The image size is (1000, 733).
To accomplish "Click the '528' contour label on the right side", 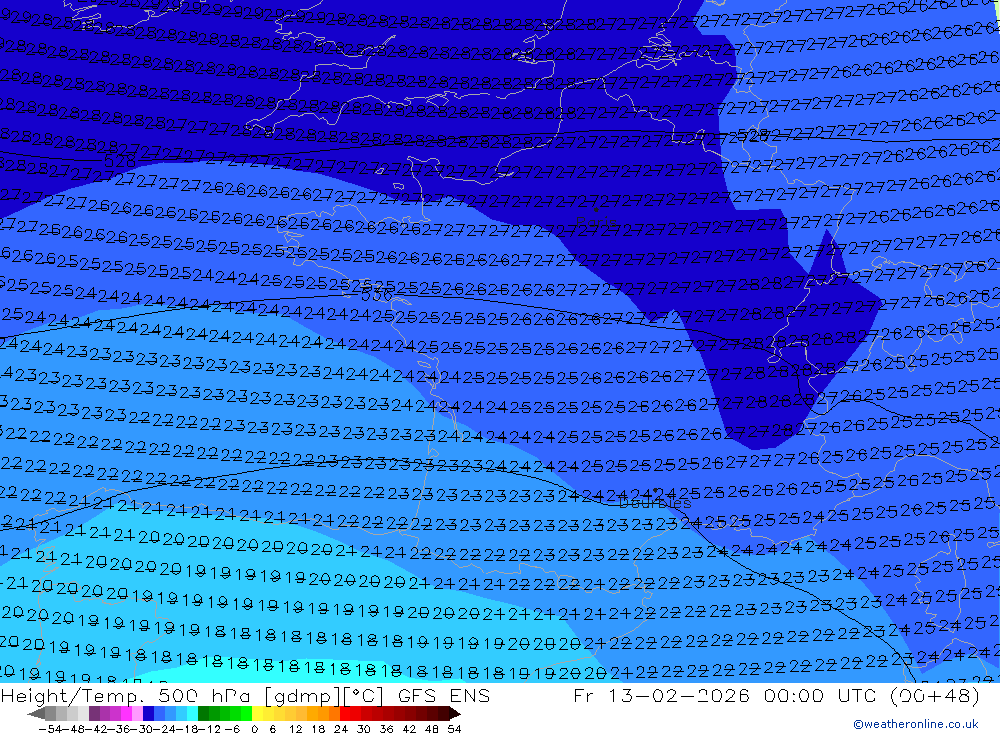I will pos(753,135).
